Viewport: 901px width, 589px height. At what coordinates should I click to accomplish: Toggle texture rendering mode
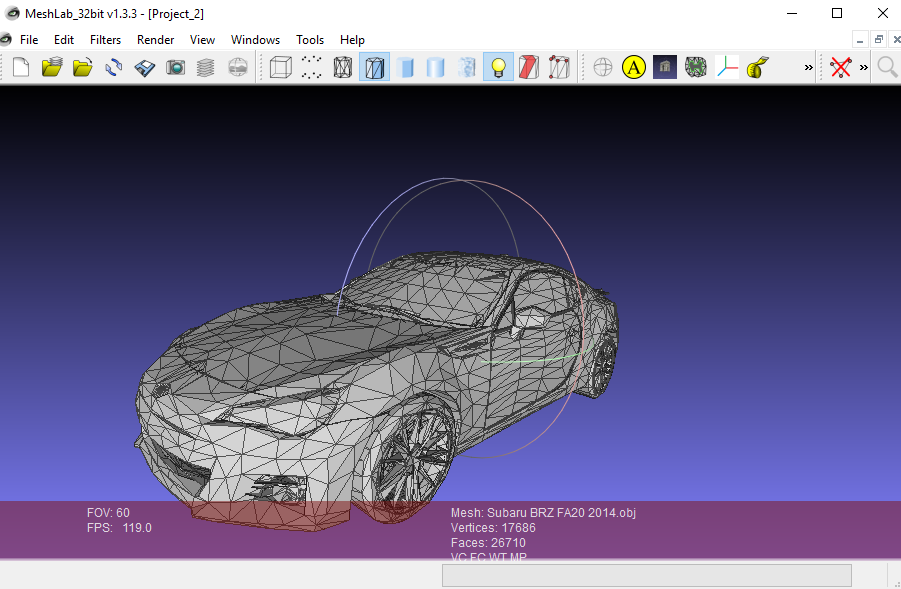[467, 67]
